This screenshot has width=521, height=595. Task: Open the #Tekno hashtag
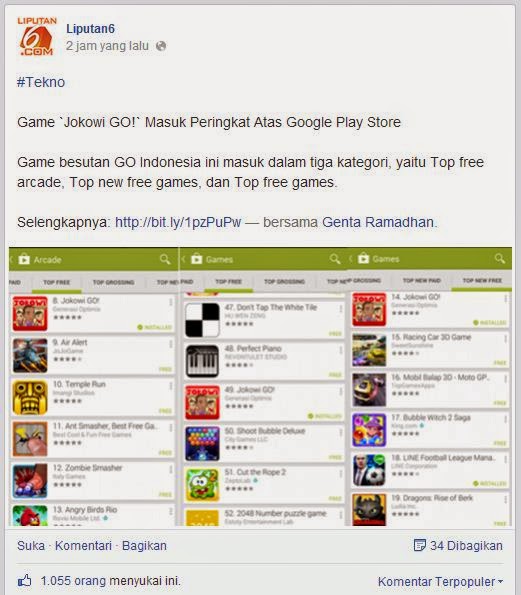point(41,82)
